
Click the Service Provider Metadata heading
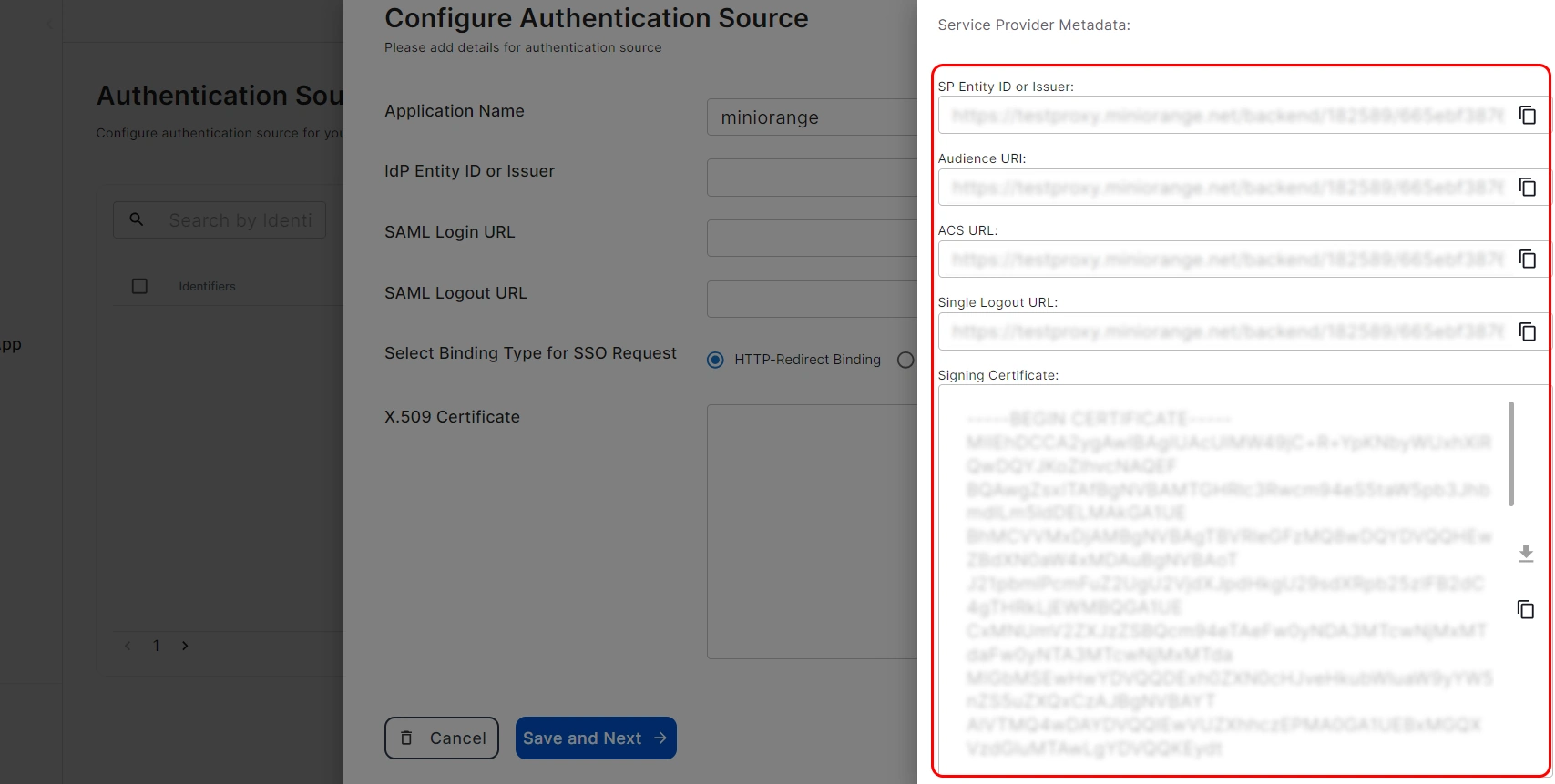click(x=1034, y=25)
